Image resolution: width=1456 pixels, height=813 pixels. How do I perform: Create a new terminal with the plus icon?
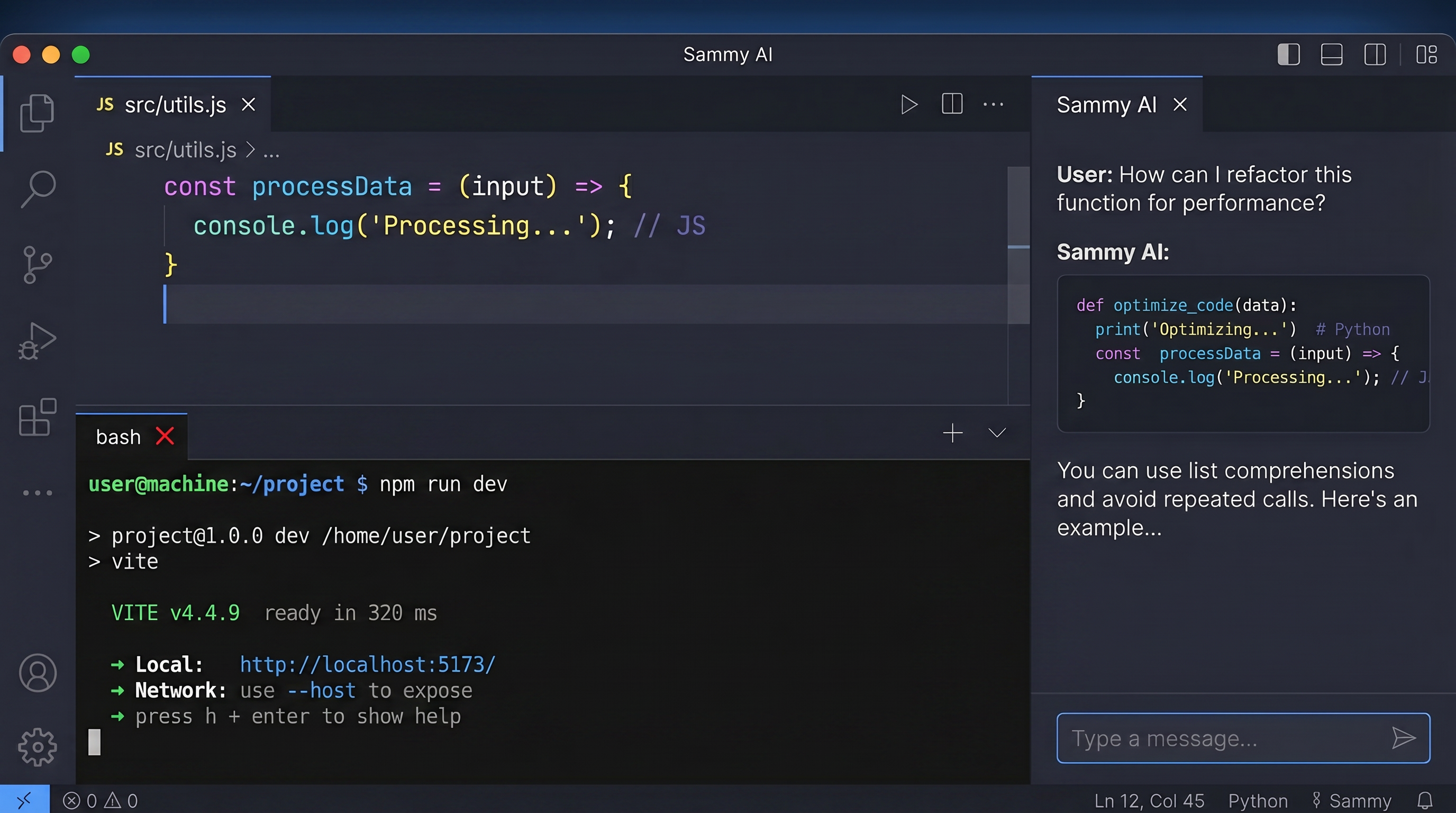pyautogui.click(x=952, y=433)
